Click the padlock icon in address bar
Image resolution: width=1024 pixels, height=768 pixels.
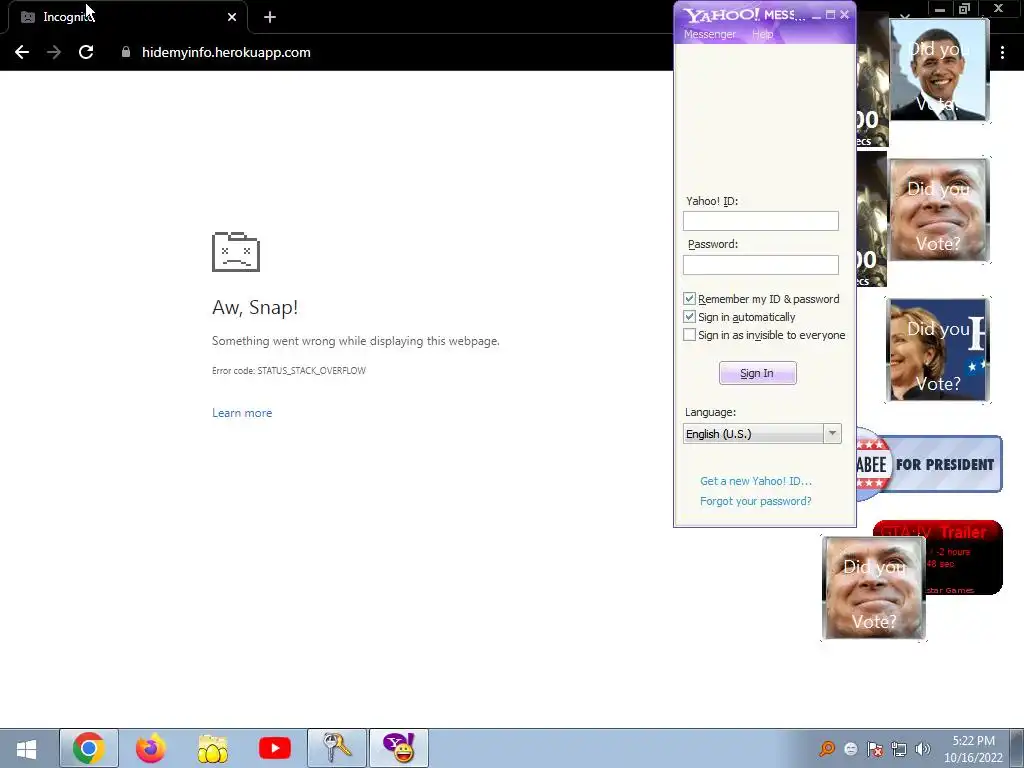(x=126, y=52)
